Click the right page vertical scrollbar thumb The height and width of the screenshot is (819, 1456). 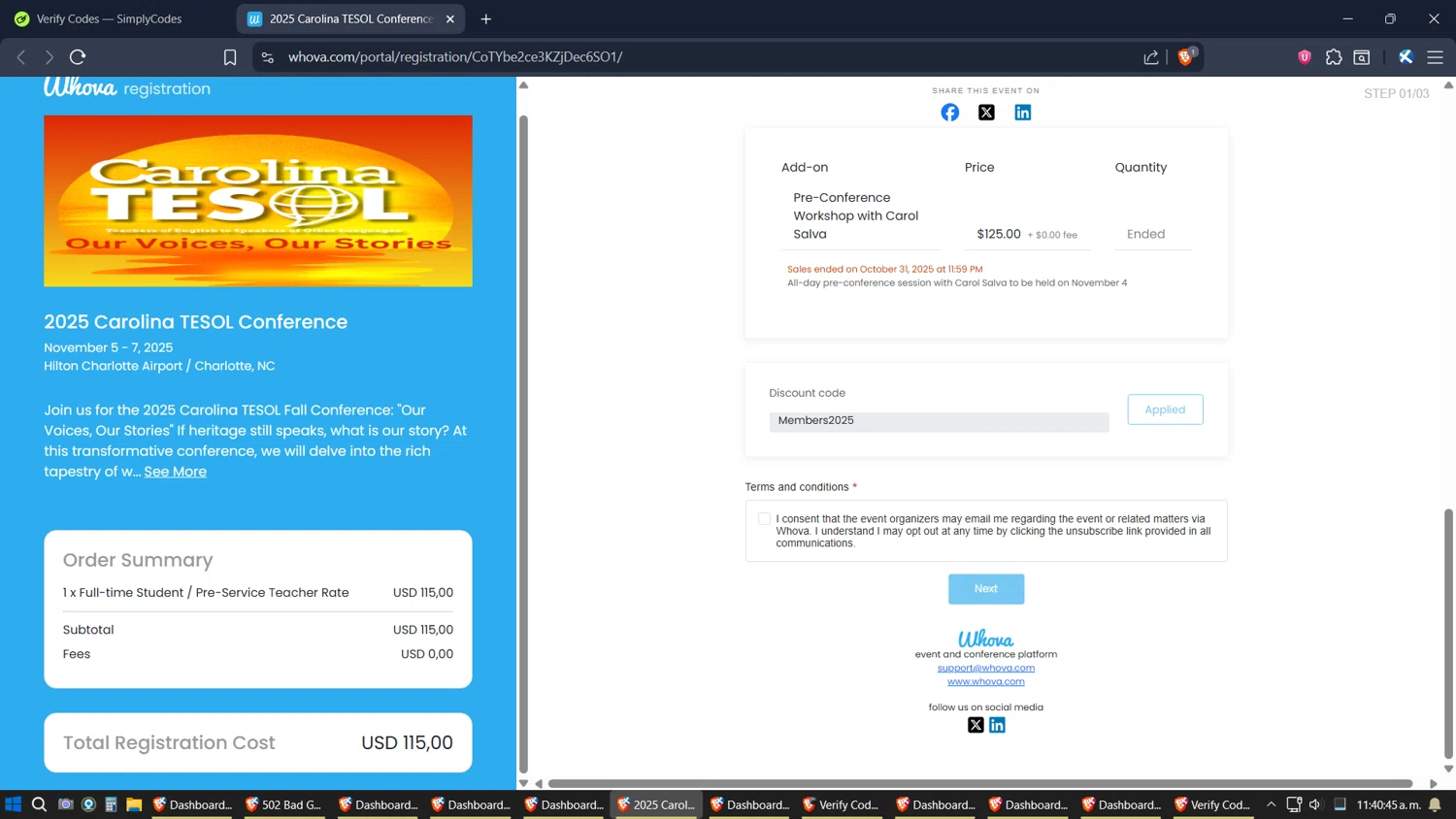click(x=1448, y=633)
